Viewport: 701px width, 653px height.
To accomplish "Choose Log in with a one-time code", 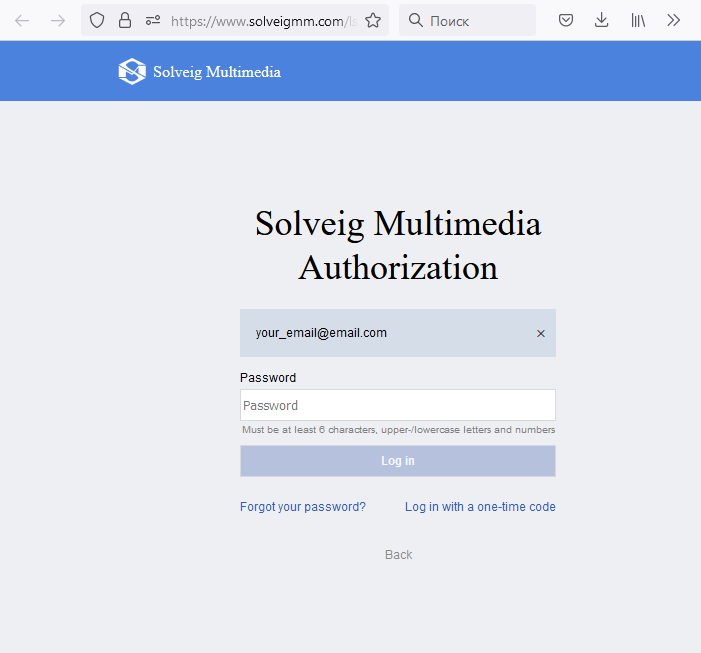I will [480, 507].
